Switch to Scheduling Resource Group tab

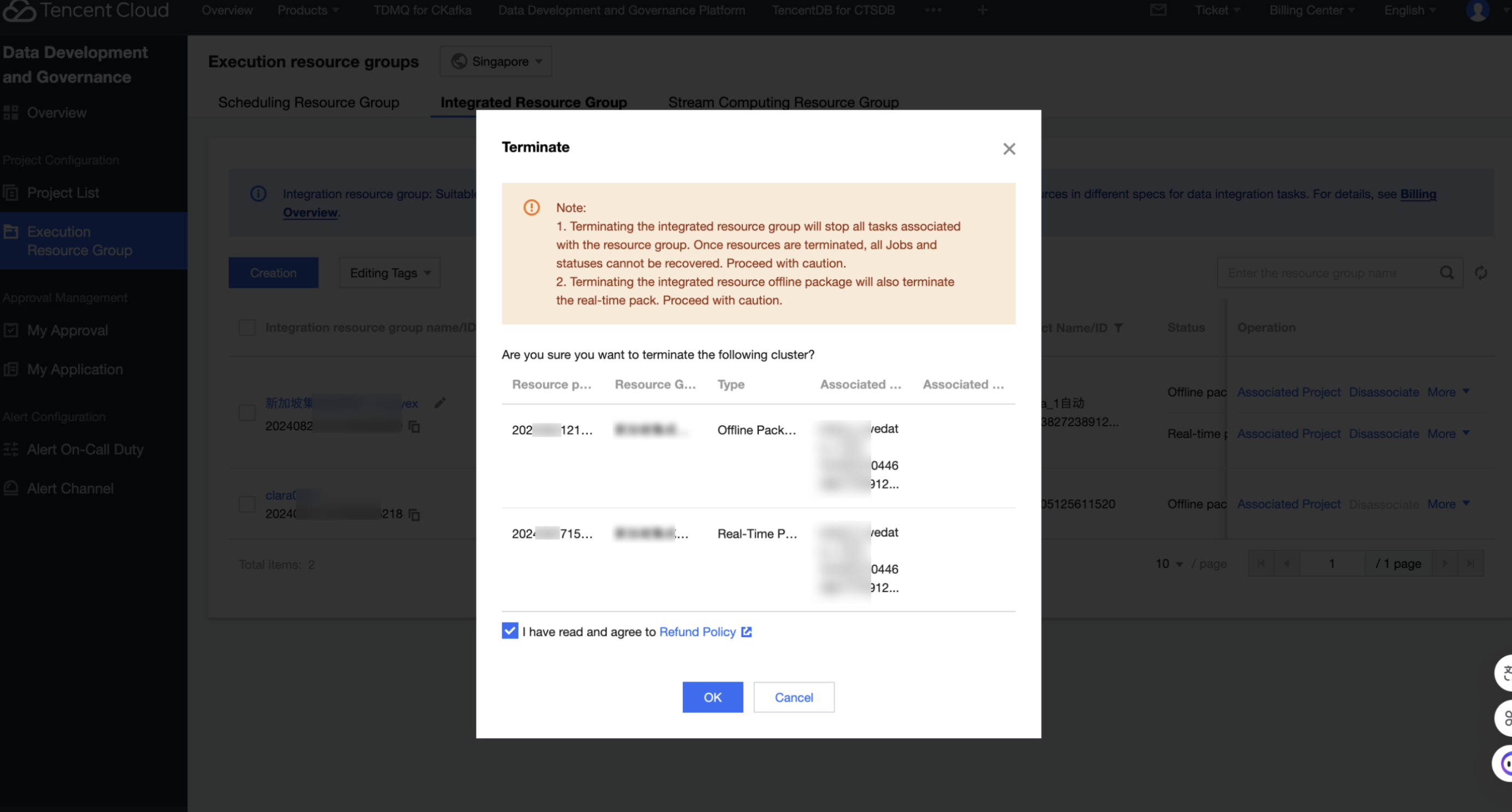point(309,102)
